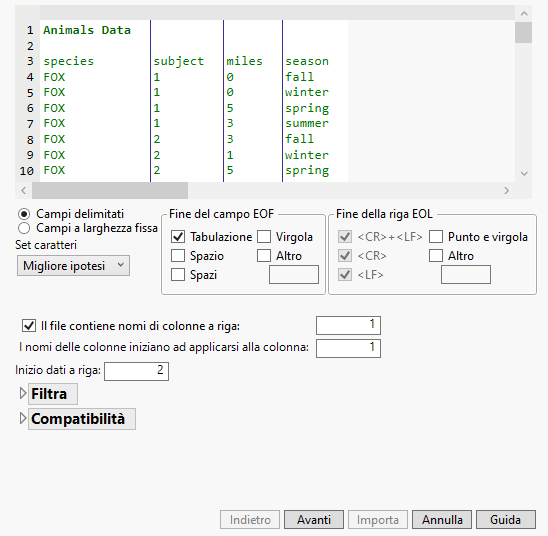Screen dimensions: 548x536
Task: Click 'winter' value in row 9
Action: point(307,155)
